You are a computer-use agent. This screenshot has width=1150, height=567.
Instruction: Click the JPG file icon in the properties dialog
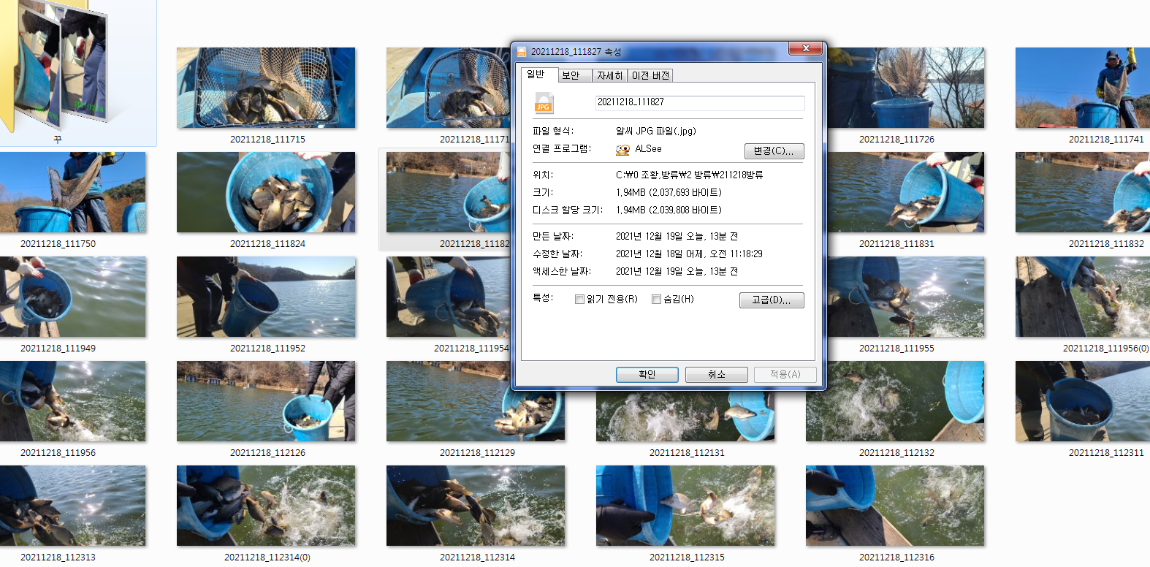click(x=543, y=103)
